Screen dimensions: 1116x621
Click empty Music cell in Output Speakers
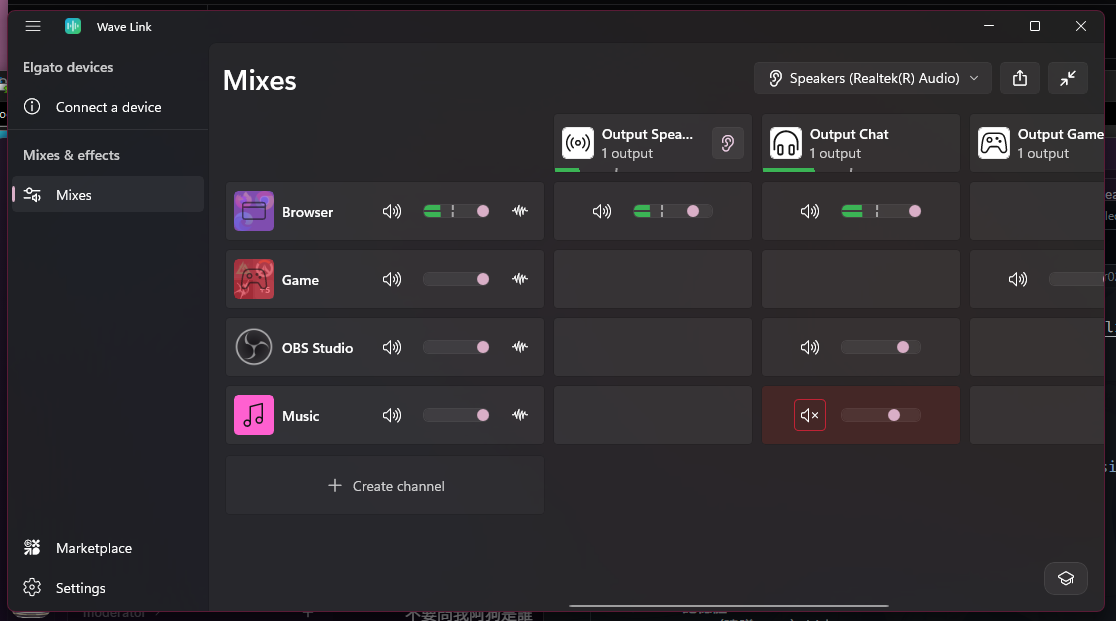tap(653, 415)
